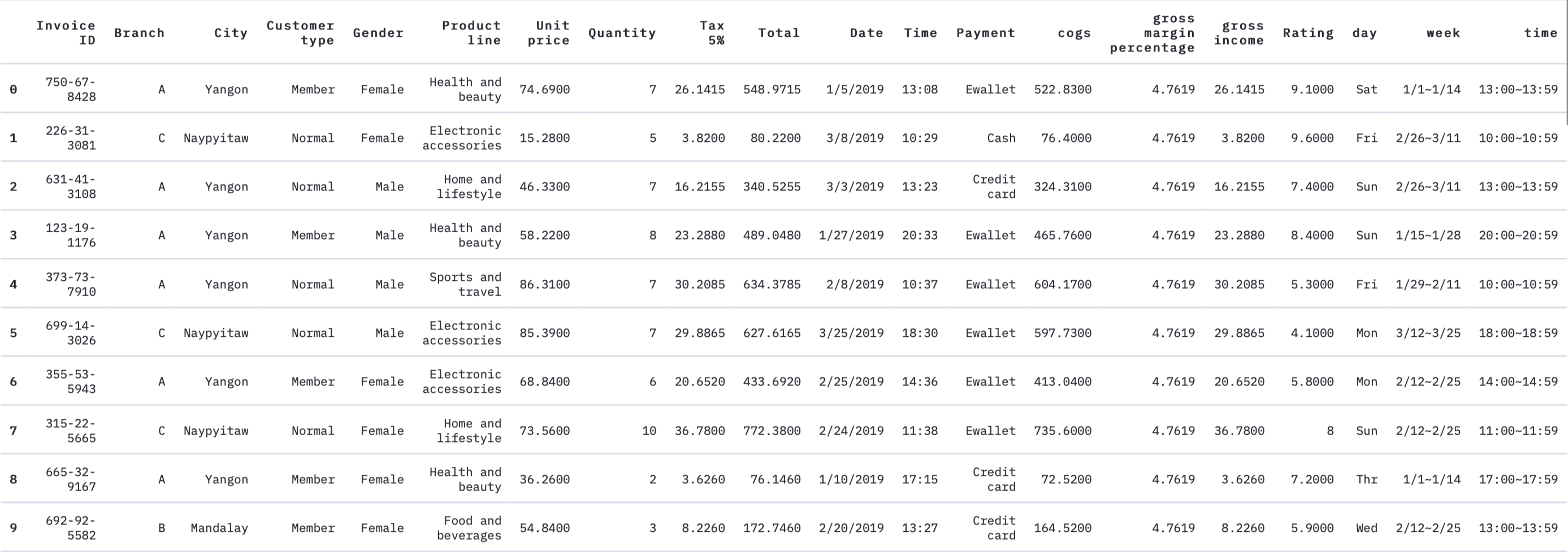Click the Payment column header
1568x555 pixels.
985,33
